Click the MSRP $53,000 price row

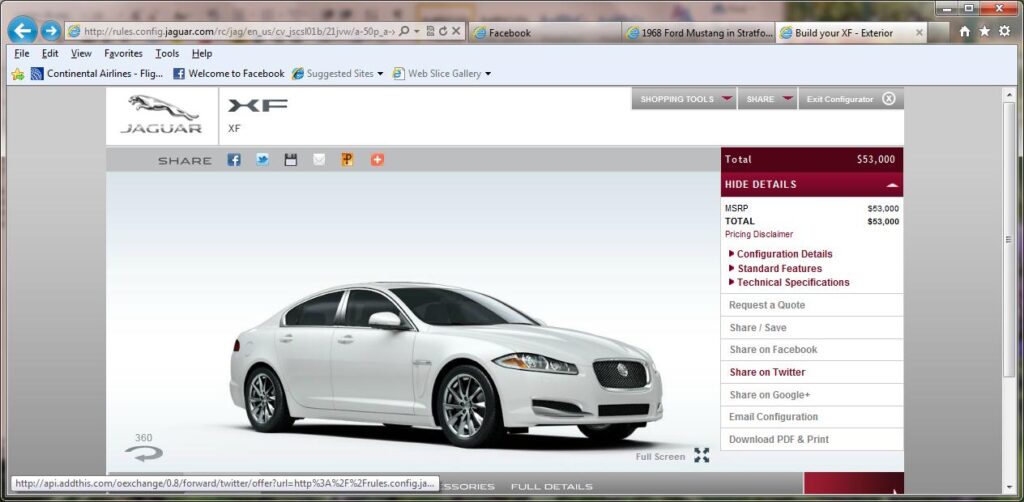[812, 209]
